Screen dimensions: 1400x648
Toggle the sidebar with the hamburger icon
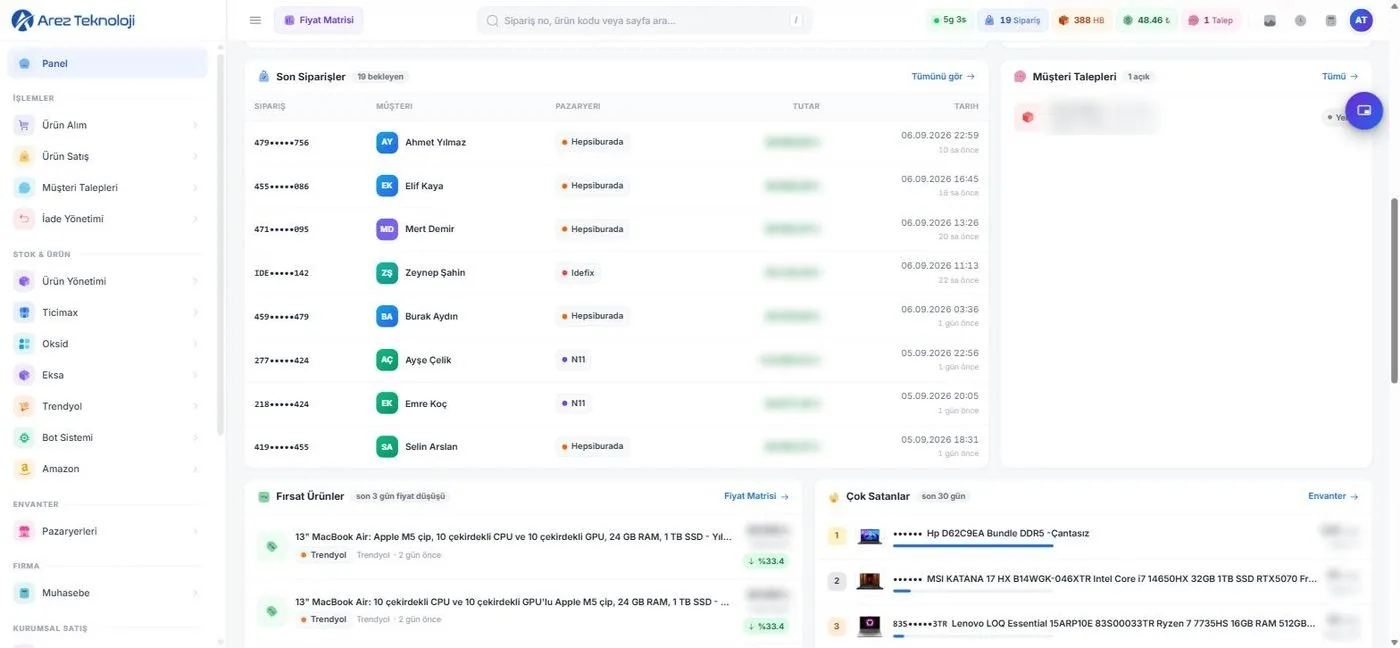255,20
